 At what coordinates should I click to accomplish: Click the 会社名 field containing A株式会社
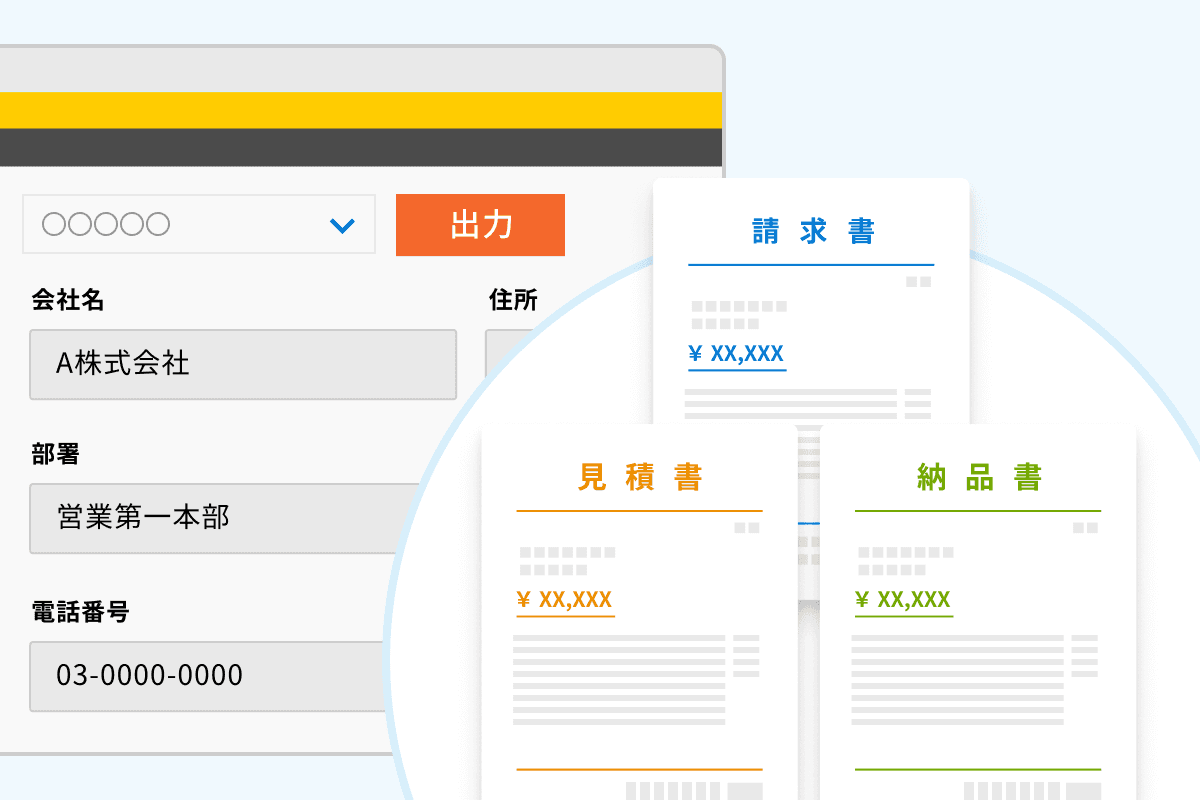242,364
